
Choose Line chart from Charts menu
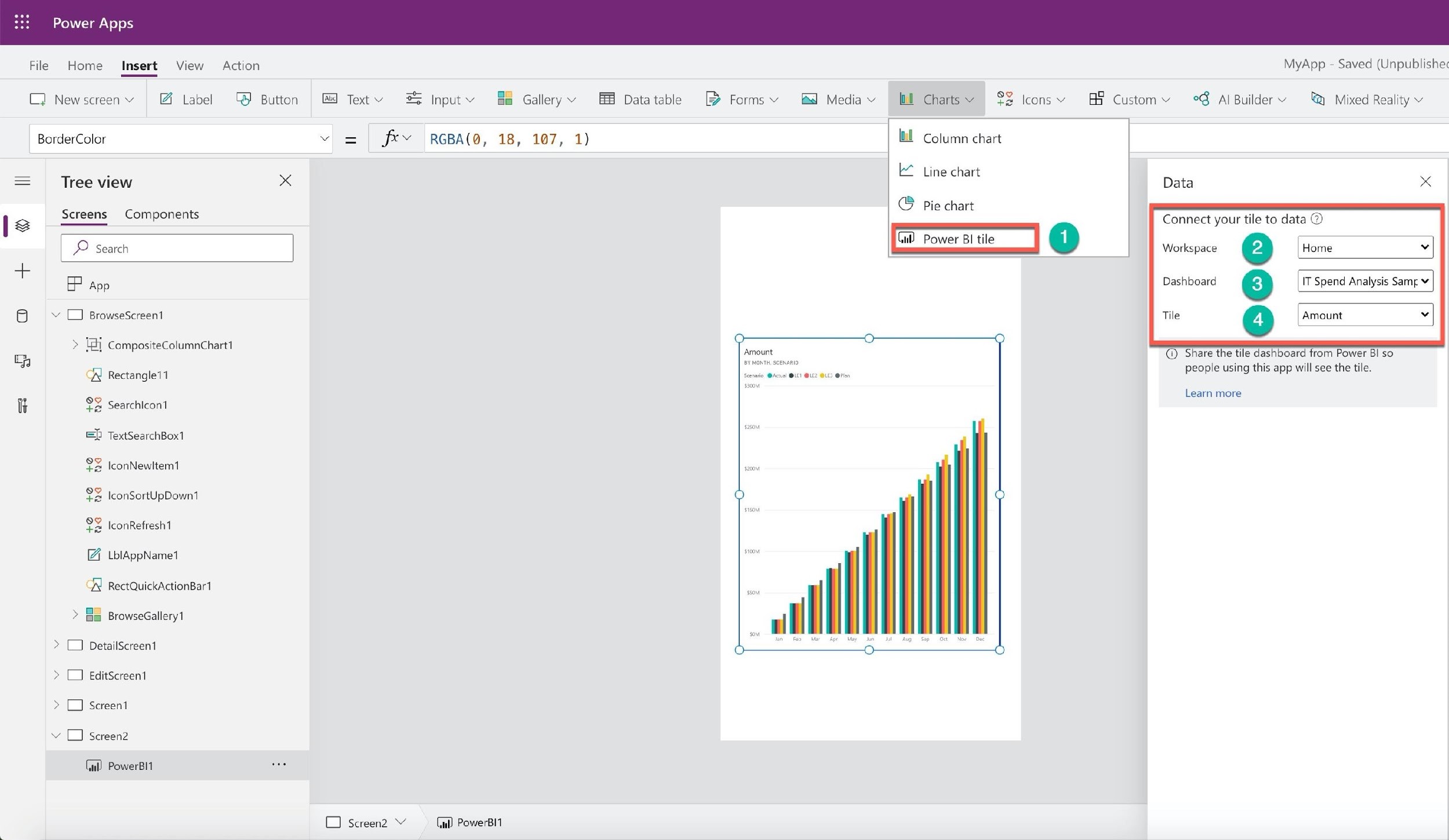point(1009,172)
